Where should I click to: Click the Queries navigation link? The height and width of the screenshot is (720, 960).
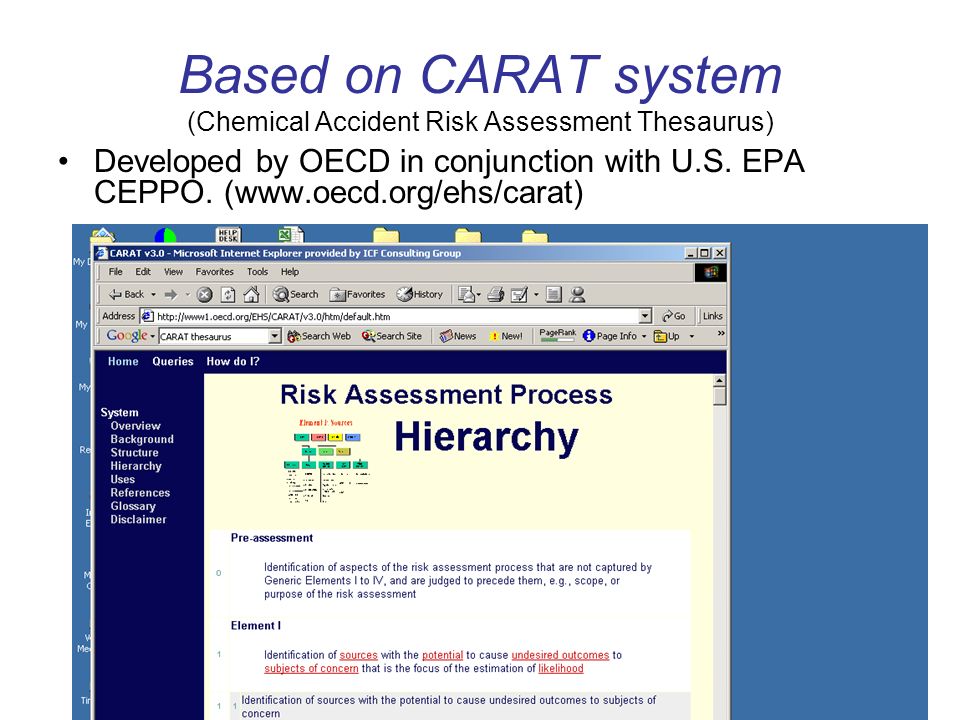click(173, 361)
